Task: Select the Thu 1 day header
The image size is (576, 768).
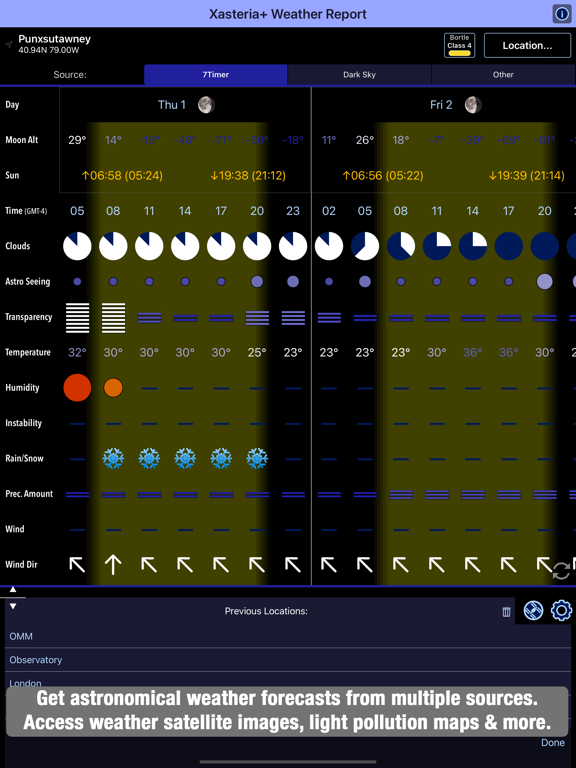Action: (186, 105)
